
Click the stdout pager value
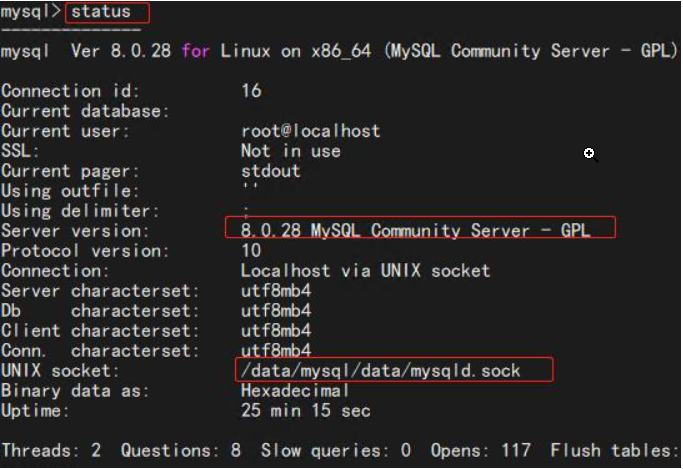coord(270,171)
